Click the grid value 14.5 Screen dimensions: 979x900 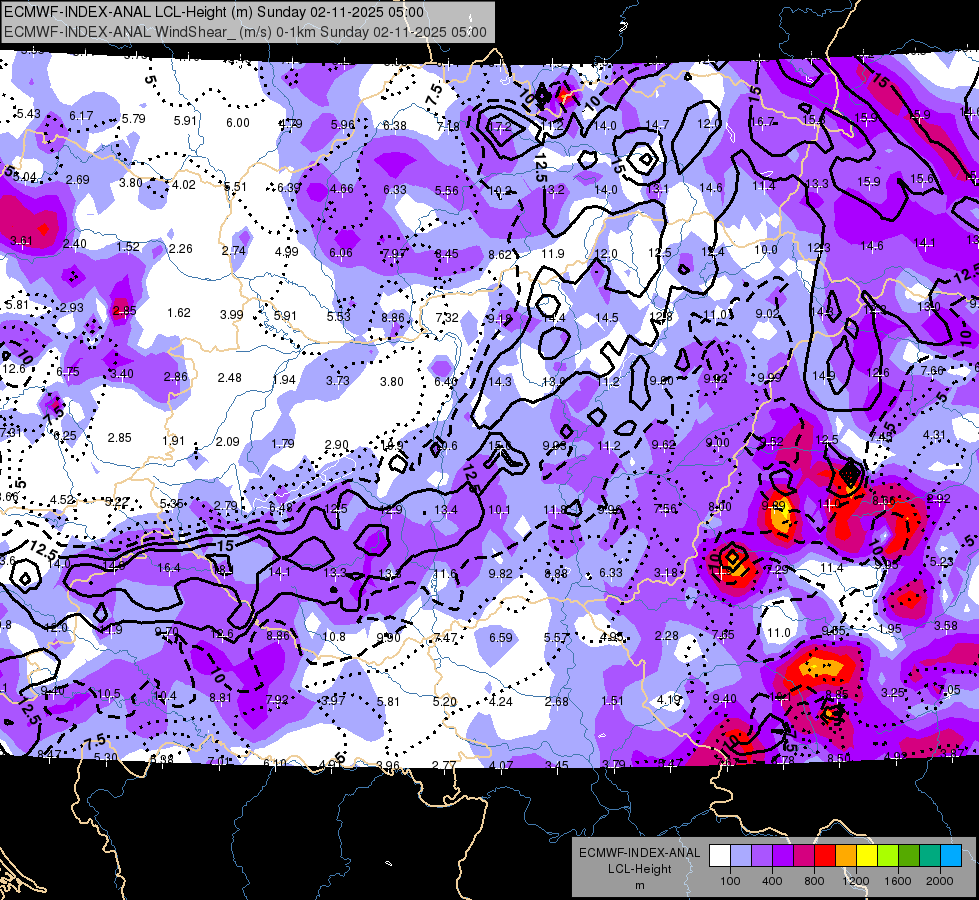click(x=607, y=317)
